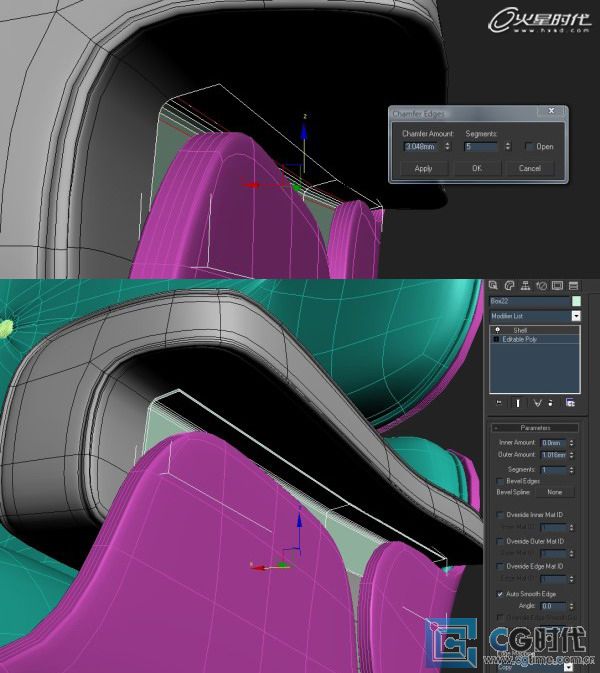Click Cancel in Chamfer Edges dialog
This screenshot has height=673, width=600.
pos(530,168)
